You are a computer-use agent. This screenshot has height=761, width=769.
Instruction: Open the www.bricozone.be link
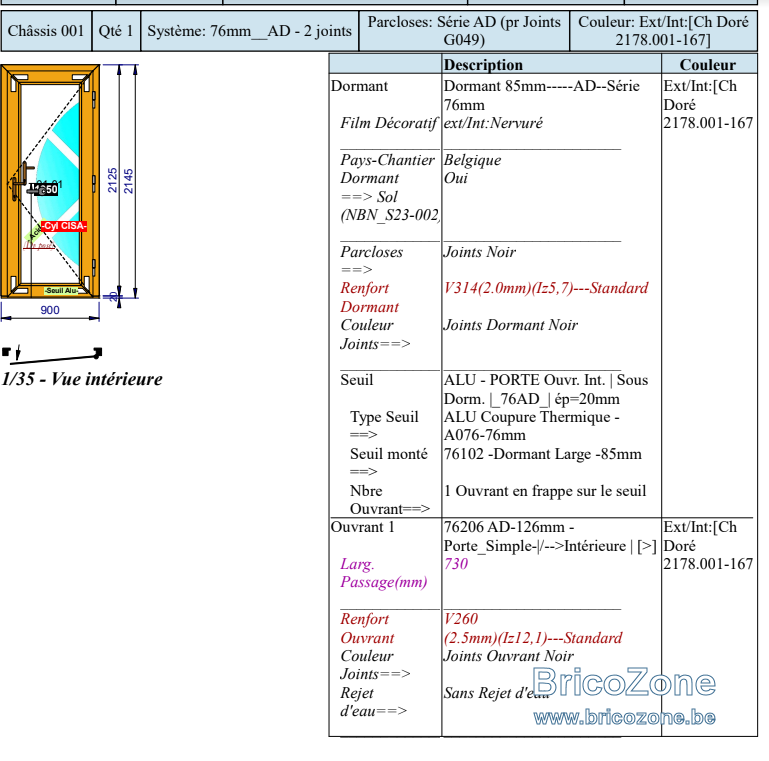(624, 718)
